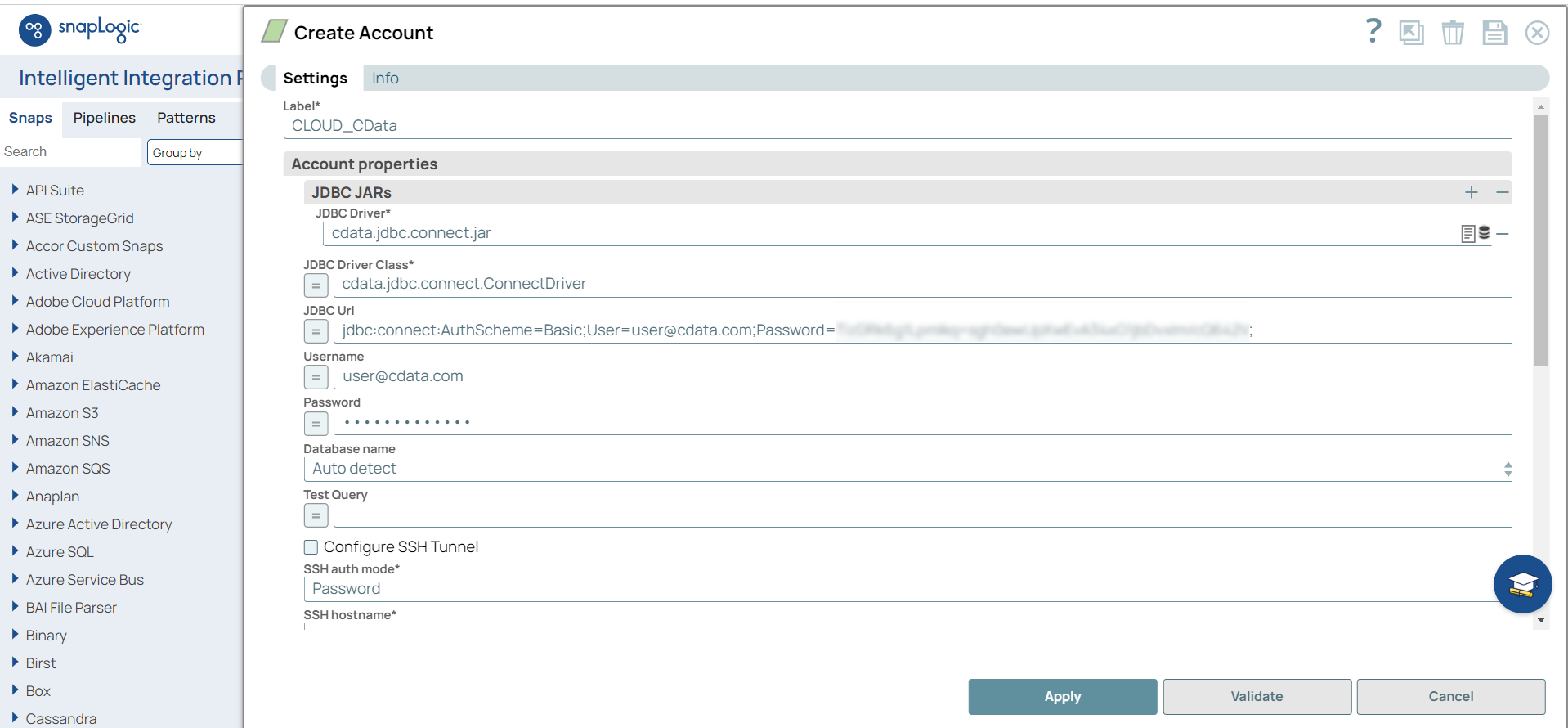
Task: Open the help question mark icon
Action: 1373,31
